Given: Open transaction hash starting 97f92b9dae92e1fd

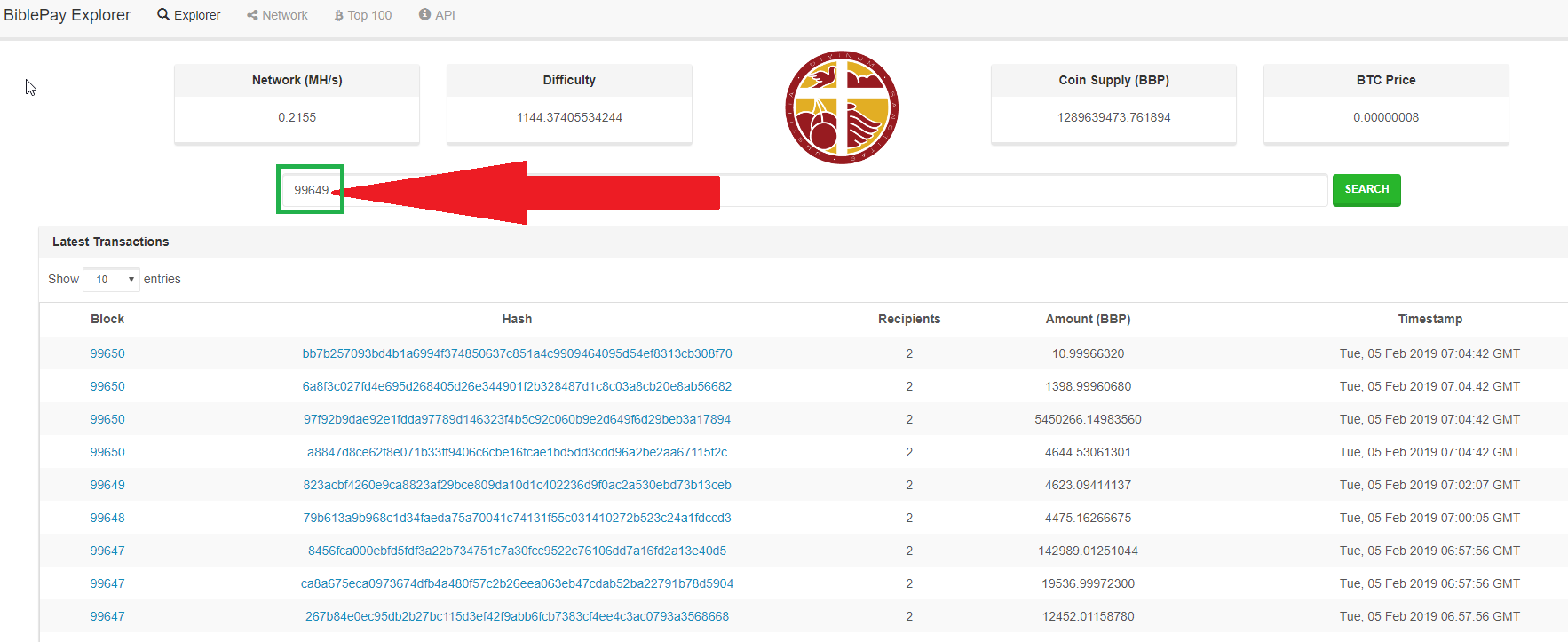Looking at the screenshot, I should [517, 419].
